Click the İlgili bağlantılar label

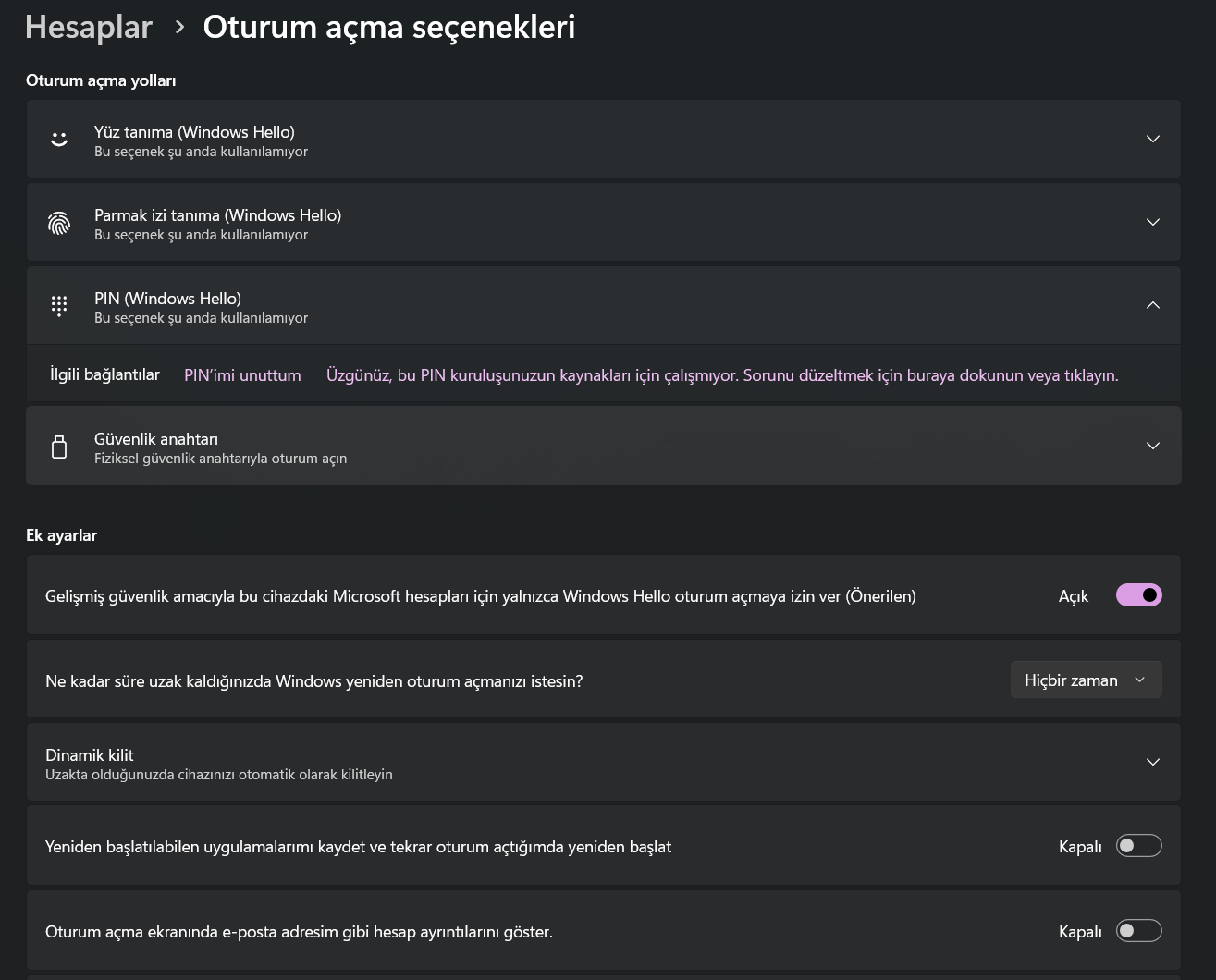pos(104,374)
